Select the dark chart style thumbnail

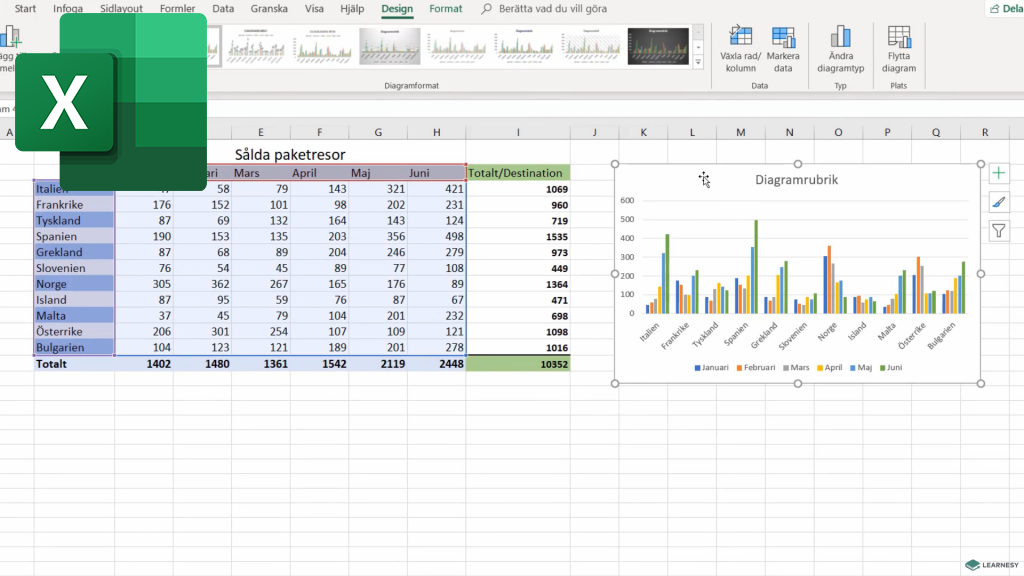click(658, 46)
